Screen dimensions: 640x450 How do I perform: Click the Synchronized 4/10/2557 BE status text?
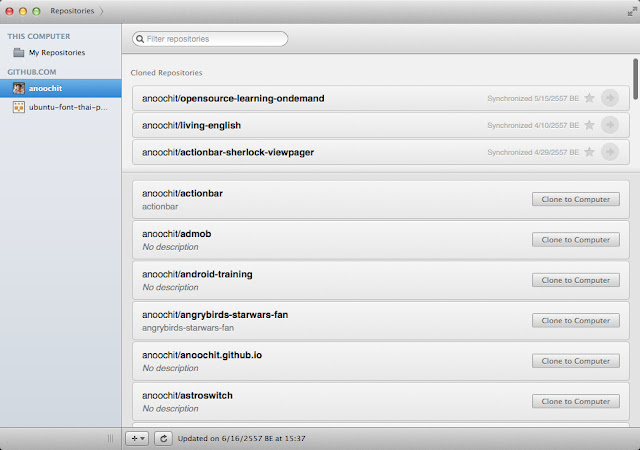pos(533,125)
